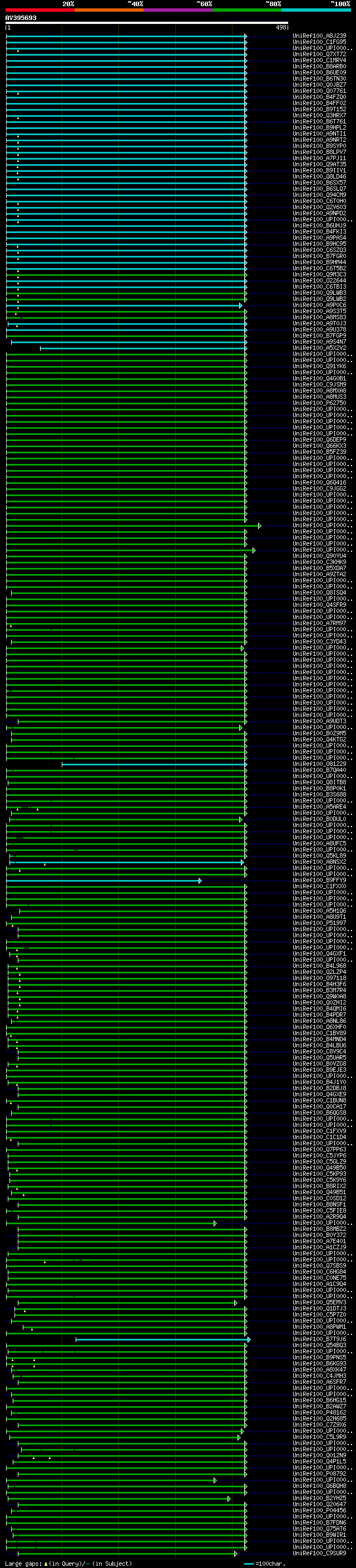Screen dimensions: 356x1568
Task: Click the UniRef100_A8UFC5 hit name
Action: pyautogui.click(x=319, y=844)
